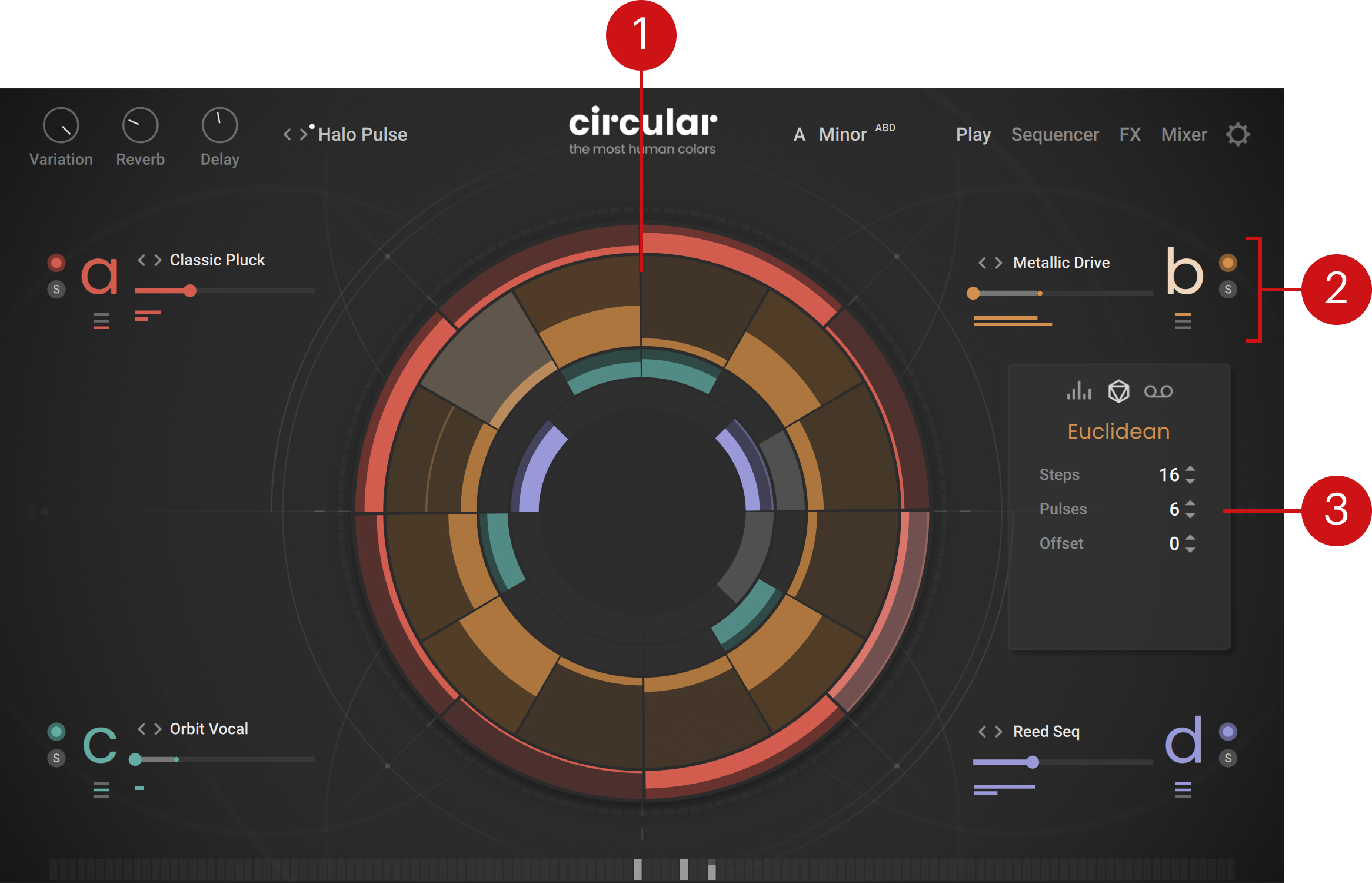Image resolution: width=1372 pixels, height=883 pixels.
Task: Select voice letter icon a for Classic Pluck
Action: coord(99,275)
